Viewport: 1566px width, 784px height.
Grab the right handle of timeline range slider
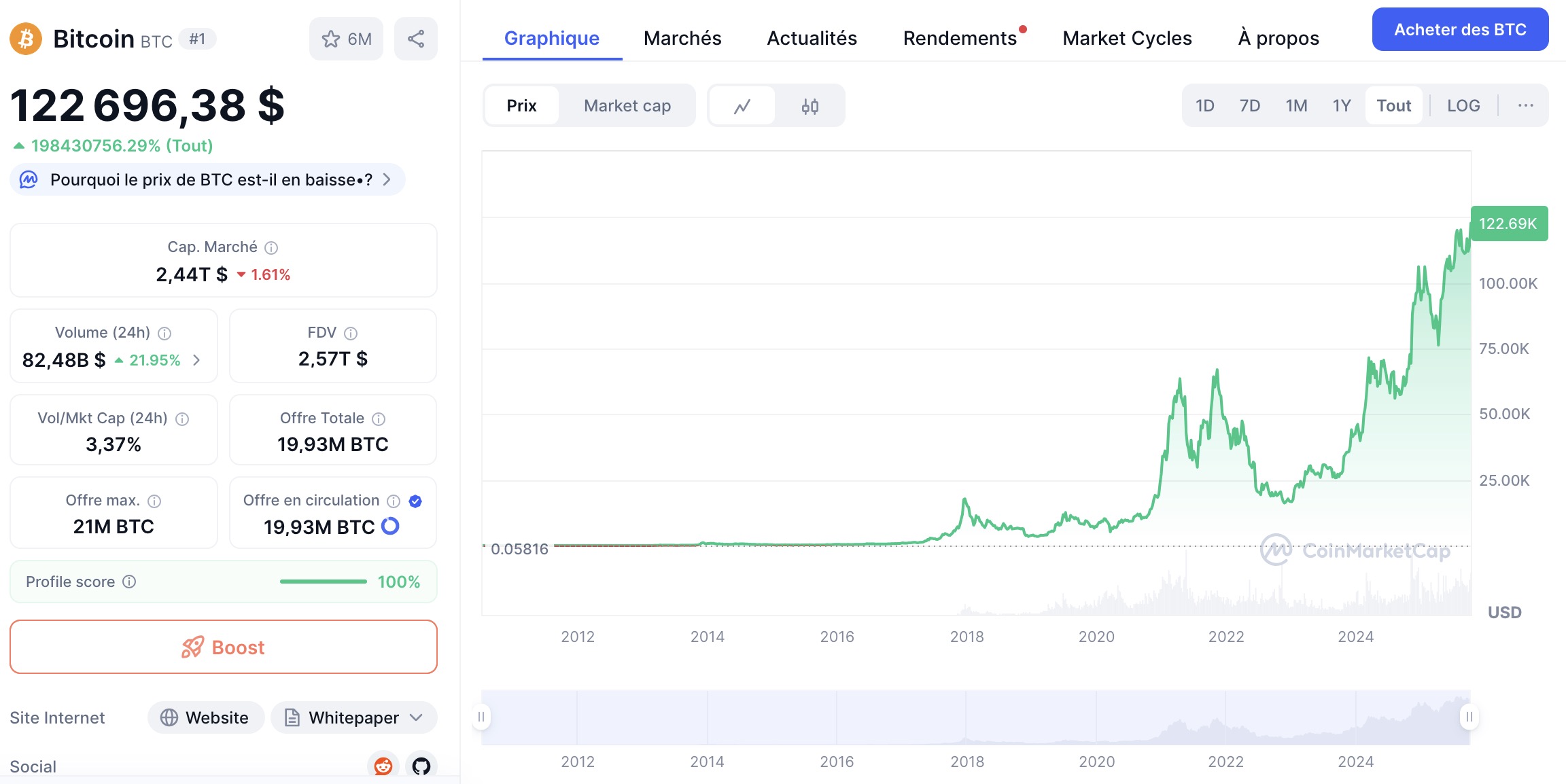(x=1469, y=717)
